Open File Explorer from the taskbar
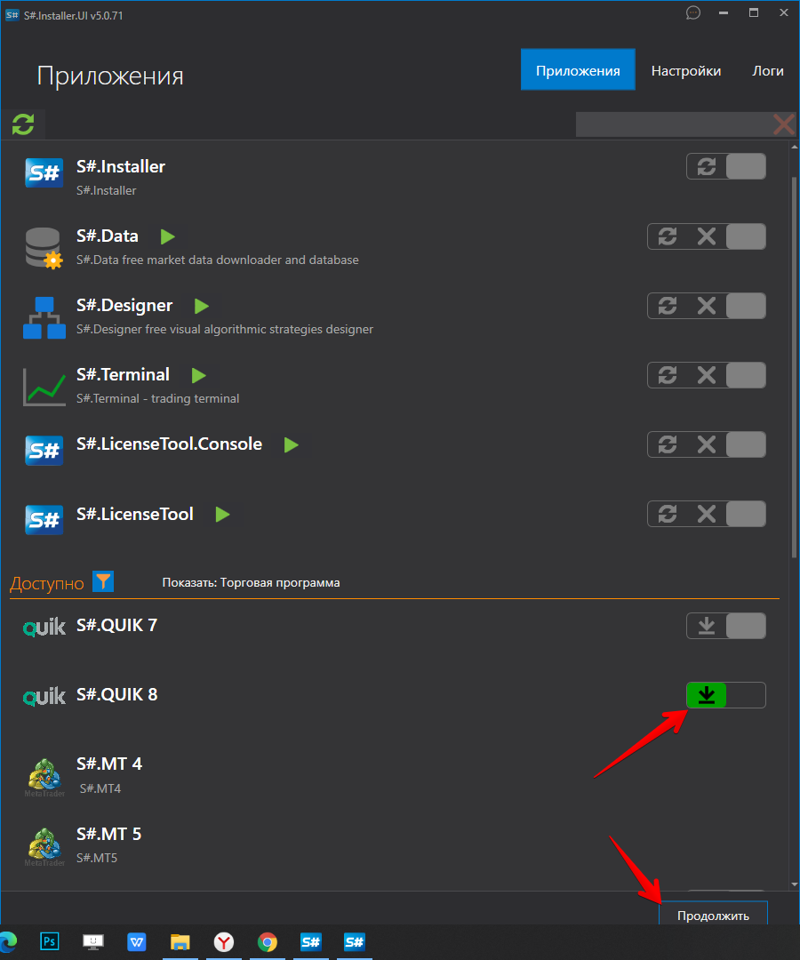Screen dimensions: 800x960 (x=180, y=942)
